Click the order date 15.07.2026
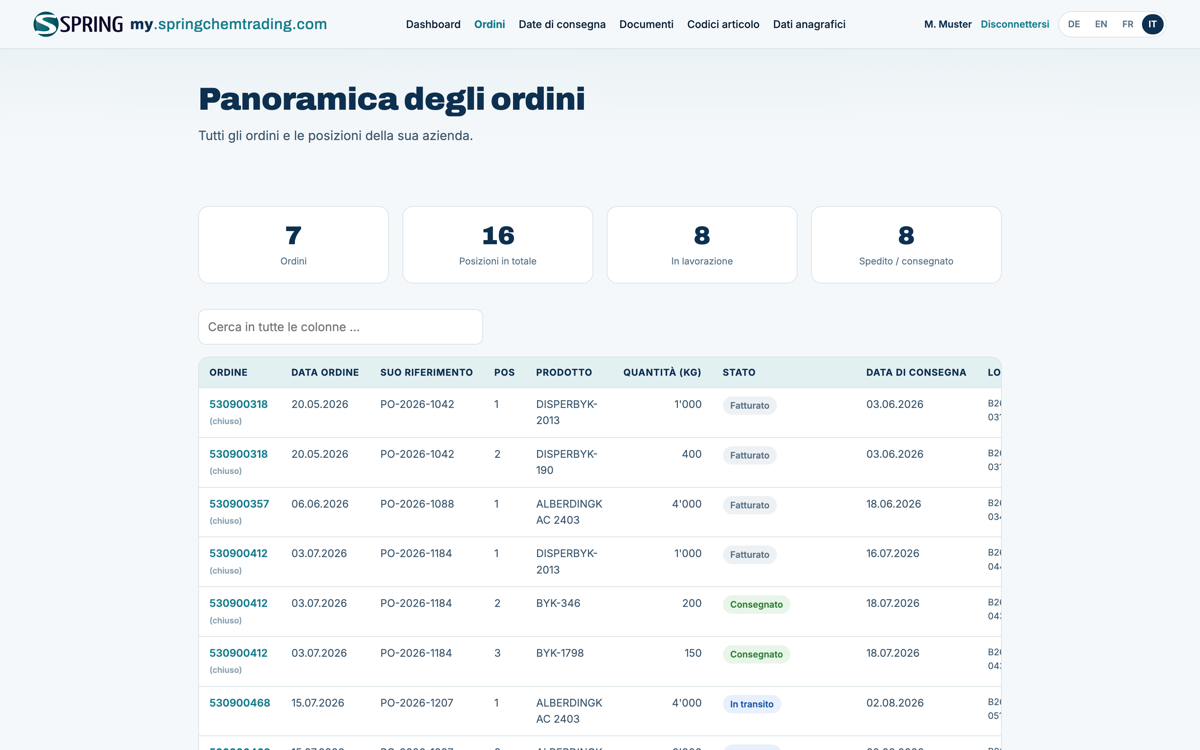 click(318, 703)
